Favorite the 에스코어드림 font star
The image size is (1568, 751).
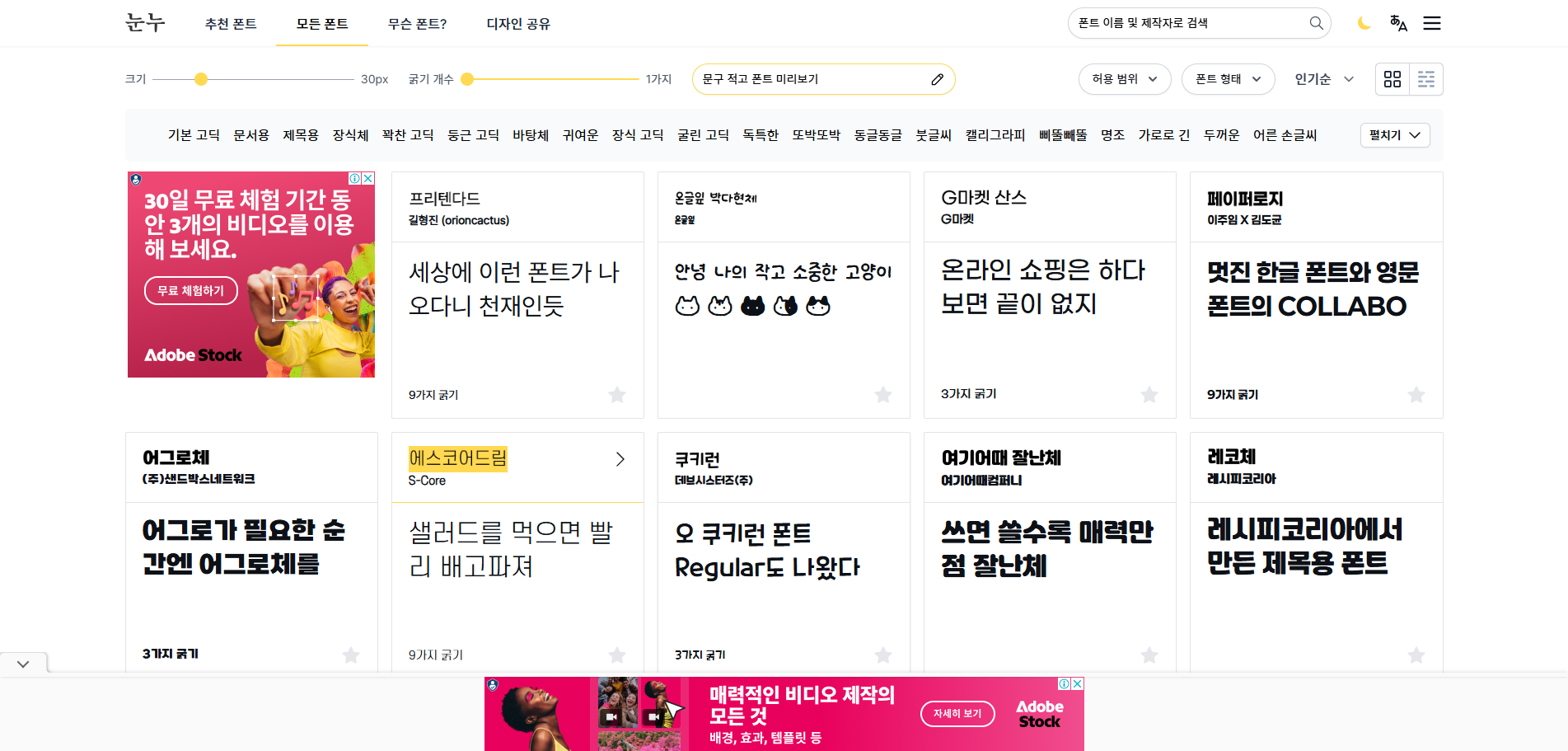616,655
